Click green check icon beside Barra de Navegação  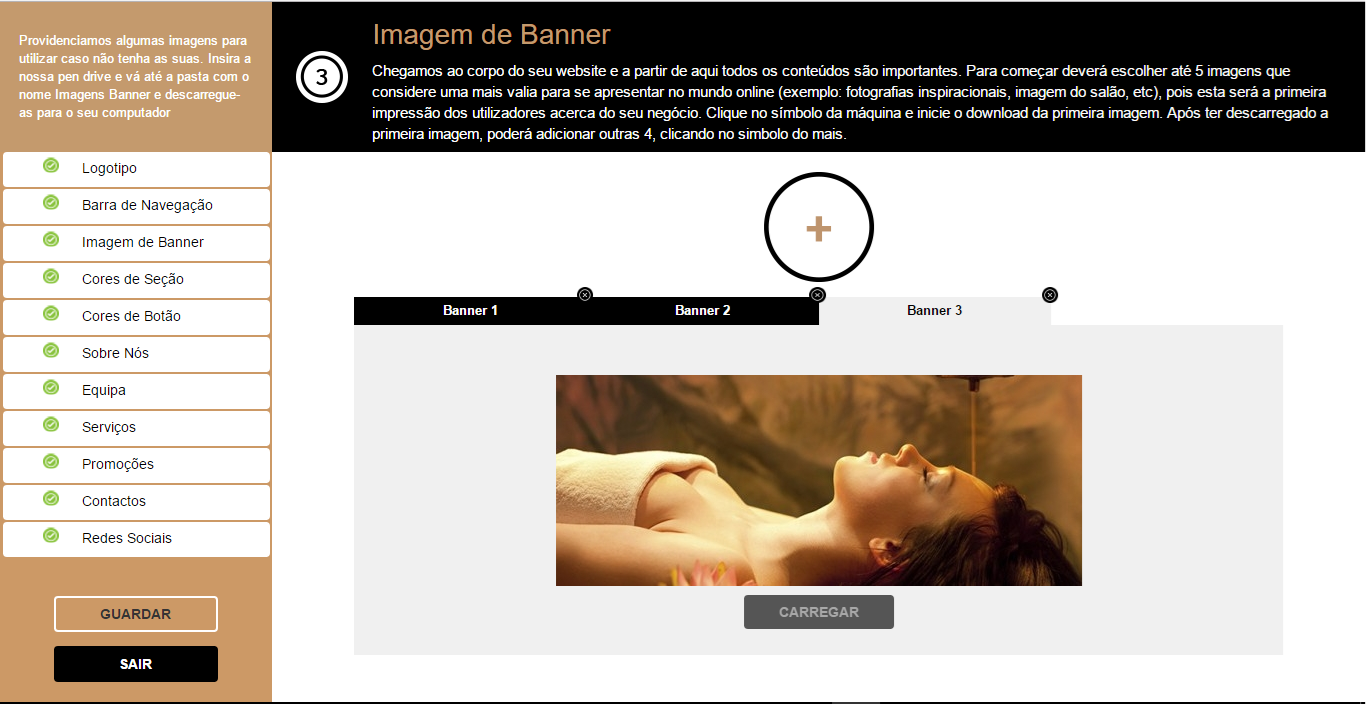pyautogui.click(x=51, y=203)
